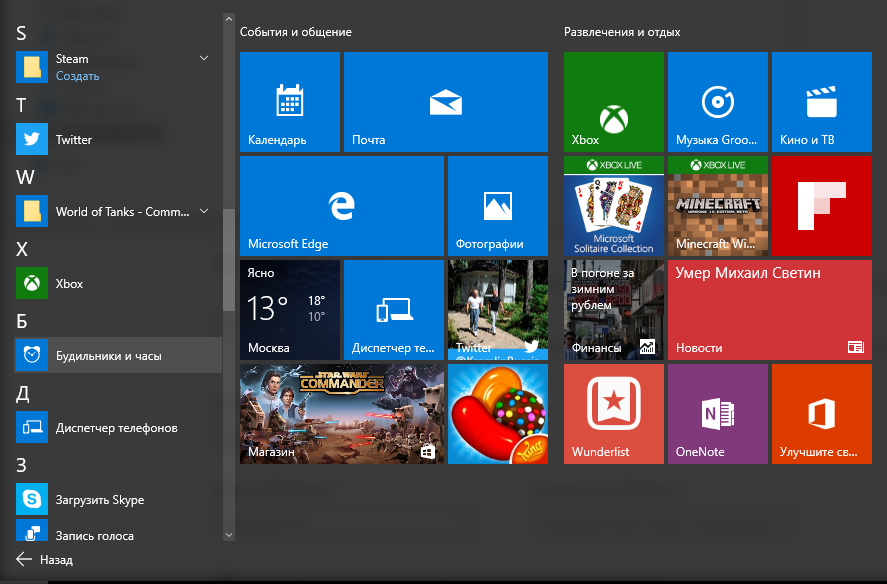Open the Кино и ТВ tile

[822, 102]
